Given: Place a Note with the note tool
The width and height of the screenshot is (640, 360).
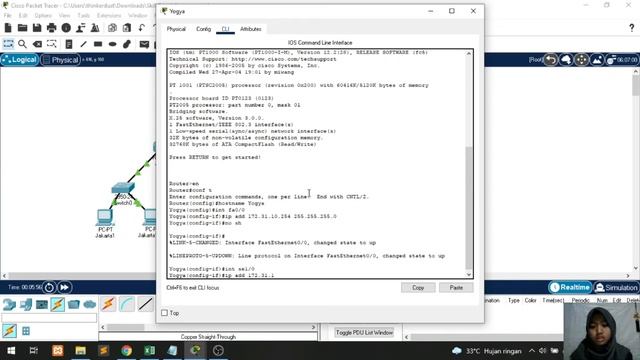Looking at the screenshot, I should coord(69,44).
